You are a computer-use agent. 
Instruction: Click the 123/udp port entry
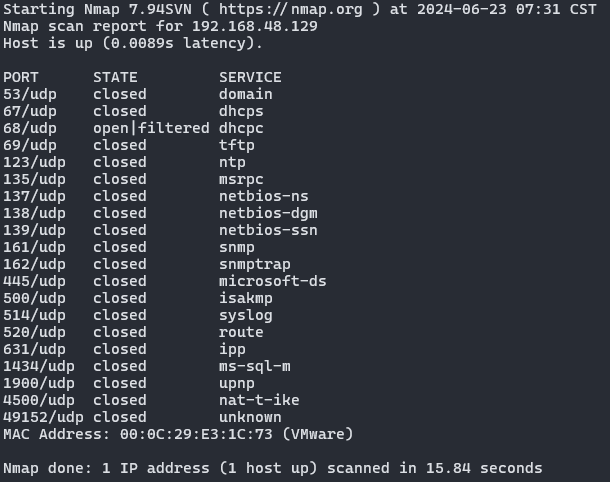pyautogui.click(x=29, y=162)
